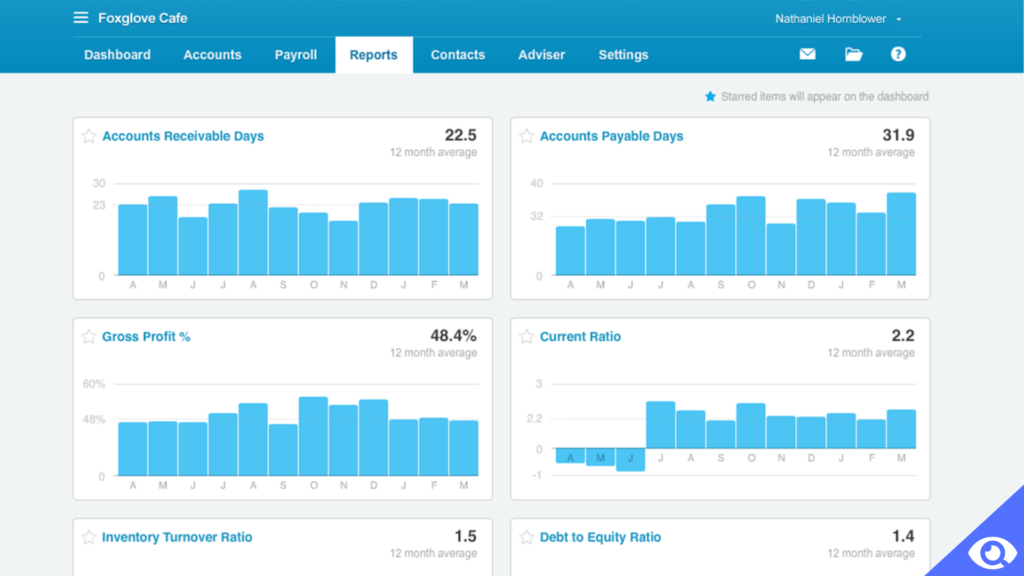Open the Current Ratio report
Viewport: 1024px width, 576px height.
click(x=580, y=337)
